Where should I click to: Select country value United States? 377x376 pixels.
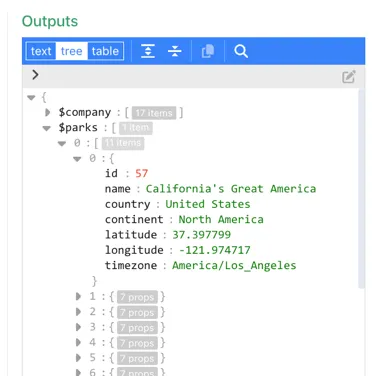coord(208,204)
